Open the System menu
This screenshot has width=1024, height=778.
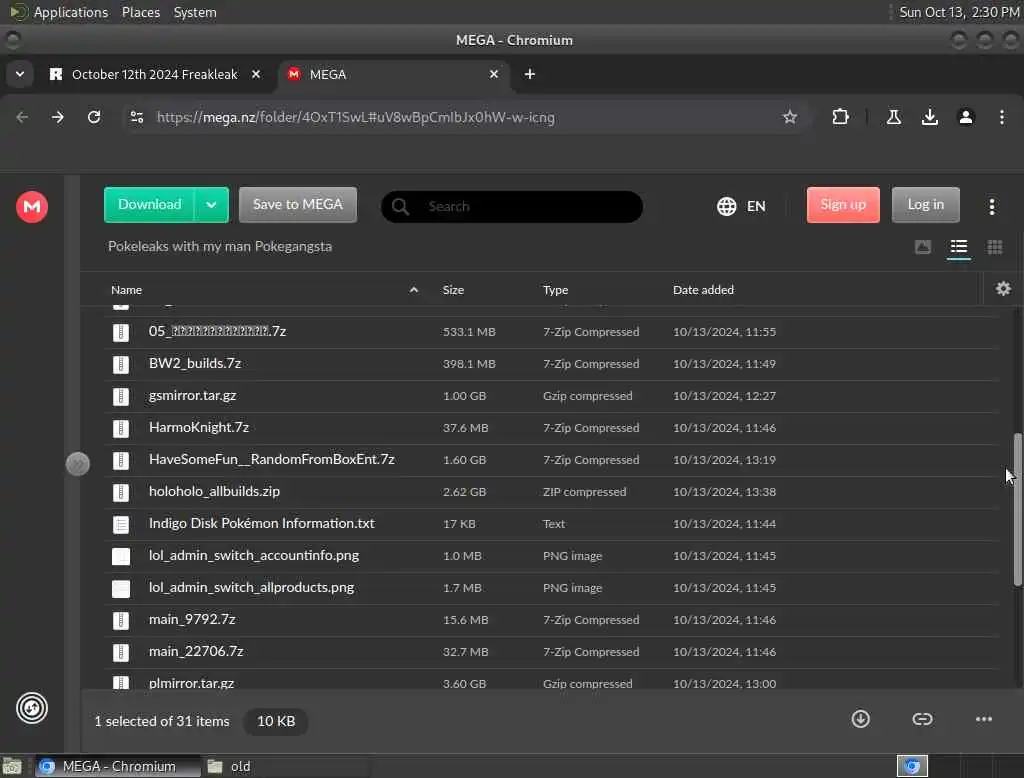(195, 12)
